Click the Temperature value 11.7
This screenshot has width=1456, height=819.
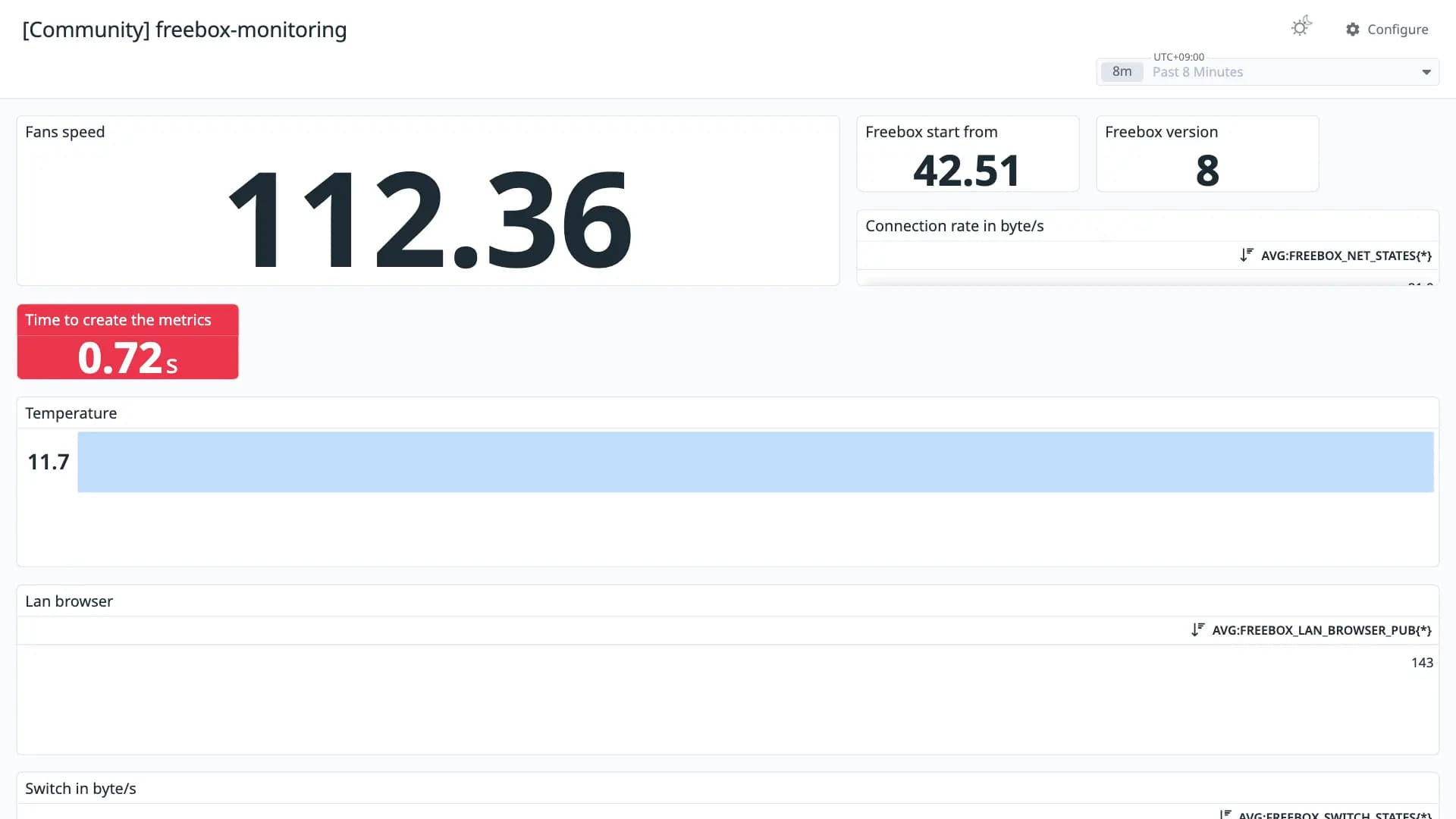click(x=49, y=462)
